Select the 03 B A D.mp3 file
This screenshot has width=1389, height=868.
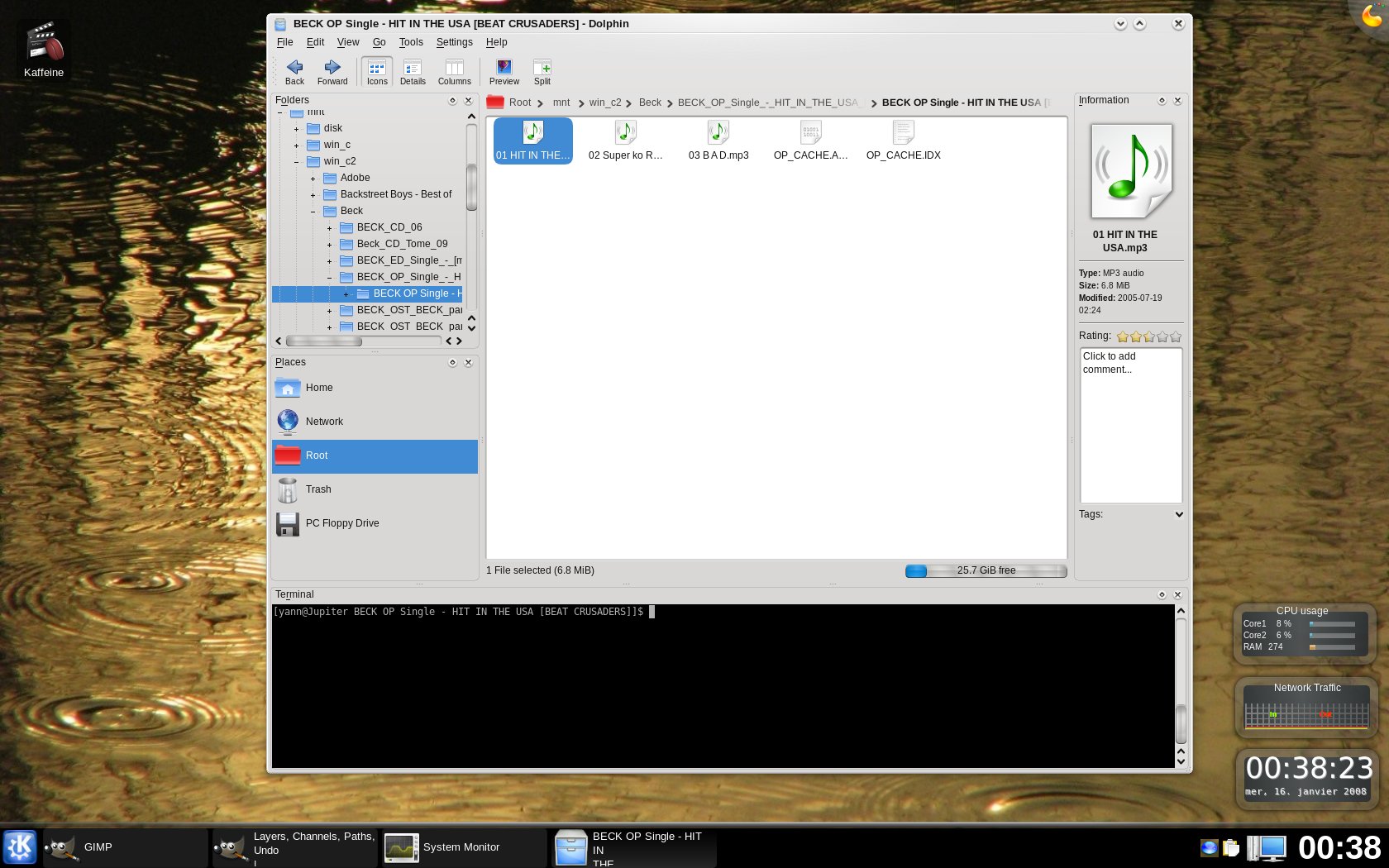(x=718, y=141)
